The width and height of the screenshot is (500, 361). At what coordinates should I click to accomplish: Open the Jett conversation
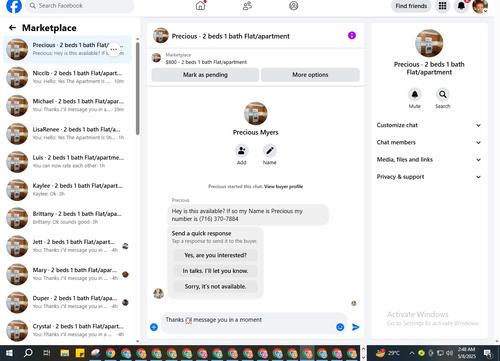click(67, 246)
